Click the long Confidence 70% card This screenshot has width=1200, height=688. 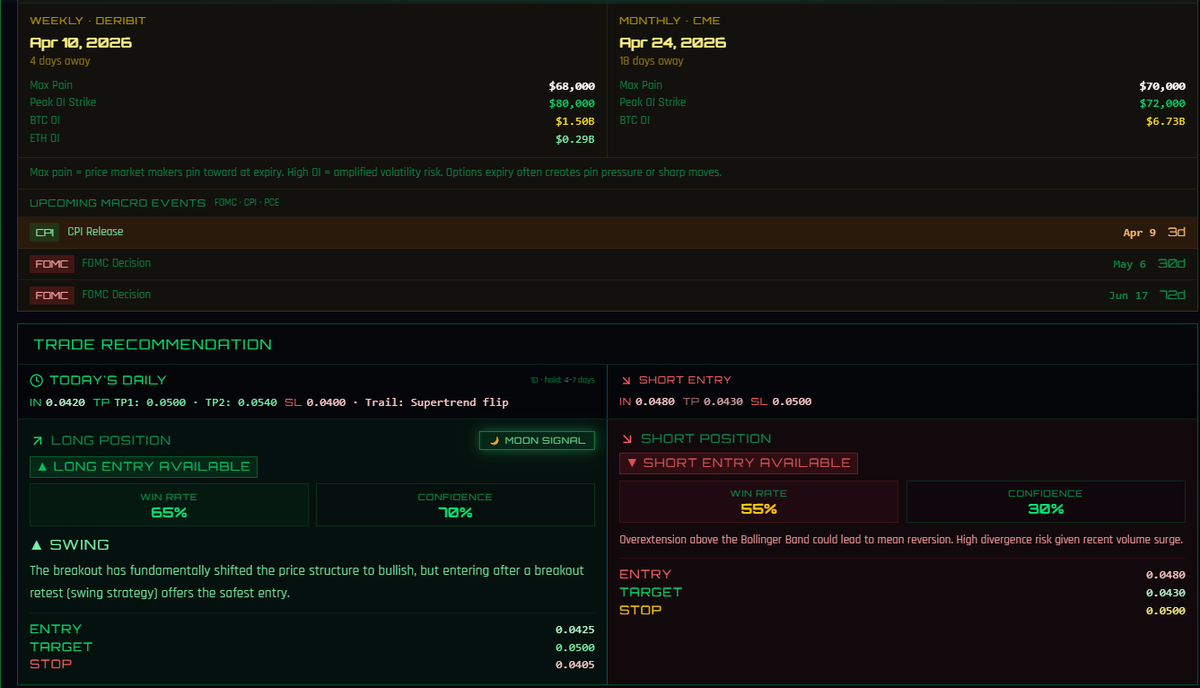[455, 505]
